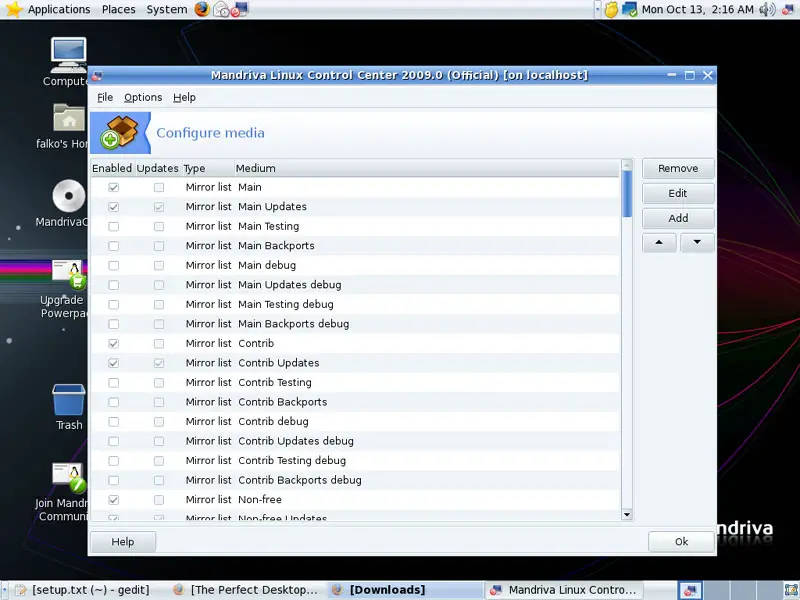The width and height of the screenshot is (800, 600).
Task: Enable the Contrib Backports medium
Action: [x=113, y=402]
